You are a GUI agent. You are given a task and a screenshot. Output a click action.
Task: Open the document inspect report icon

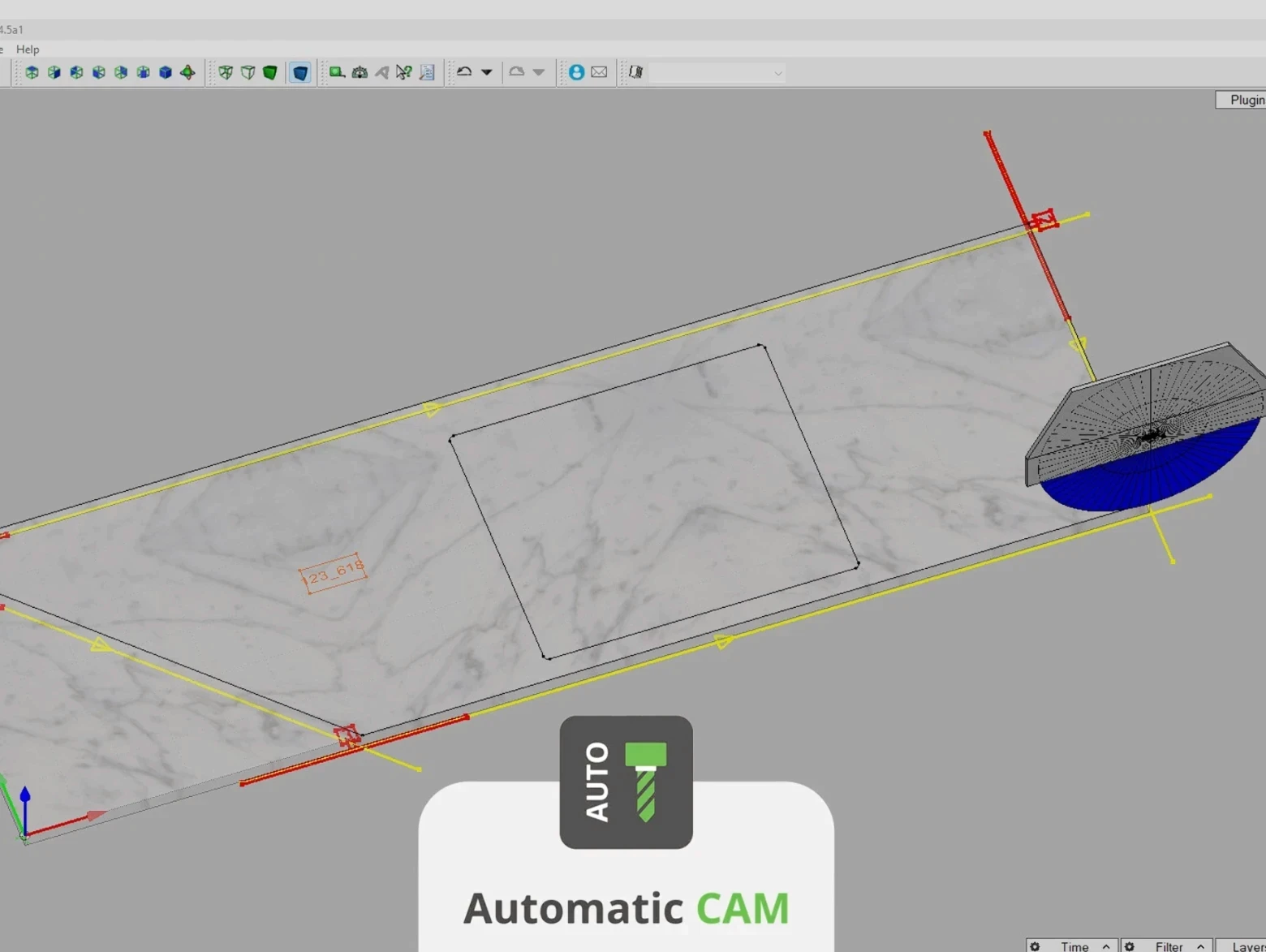tap(427, 72)
